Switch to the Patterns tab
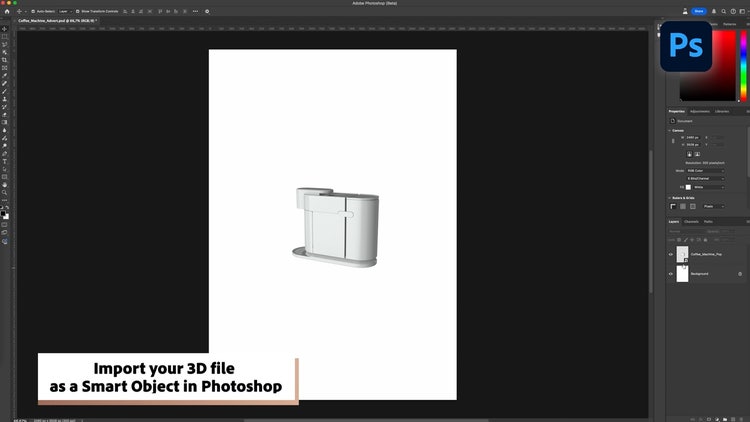Screen dimensions: 750x422 point(729,24)
